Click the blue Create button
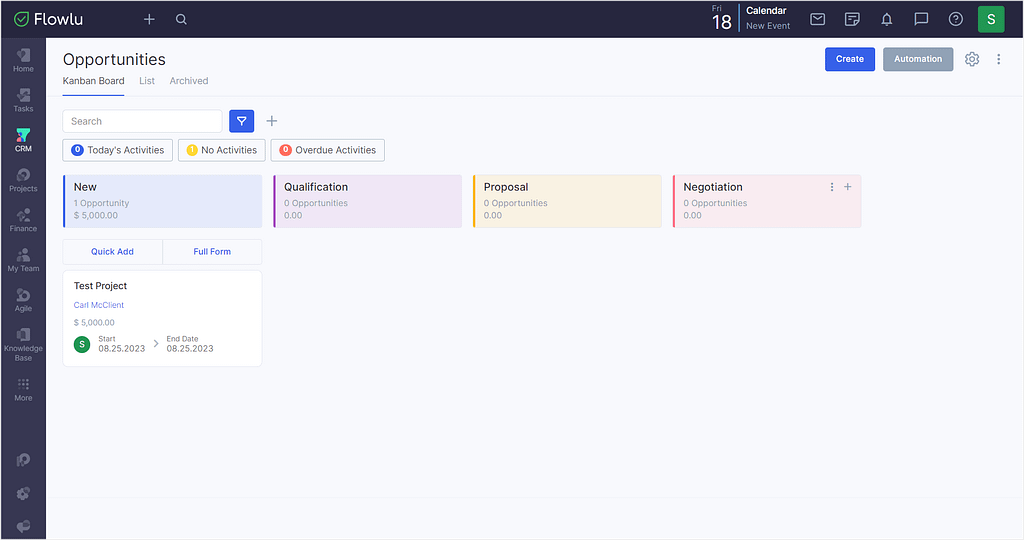The width and height of the screenshot is (1024, 540). coord(850,59)
